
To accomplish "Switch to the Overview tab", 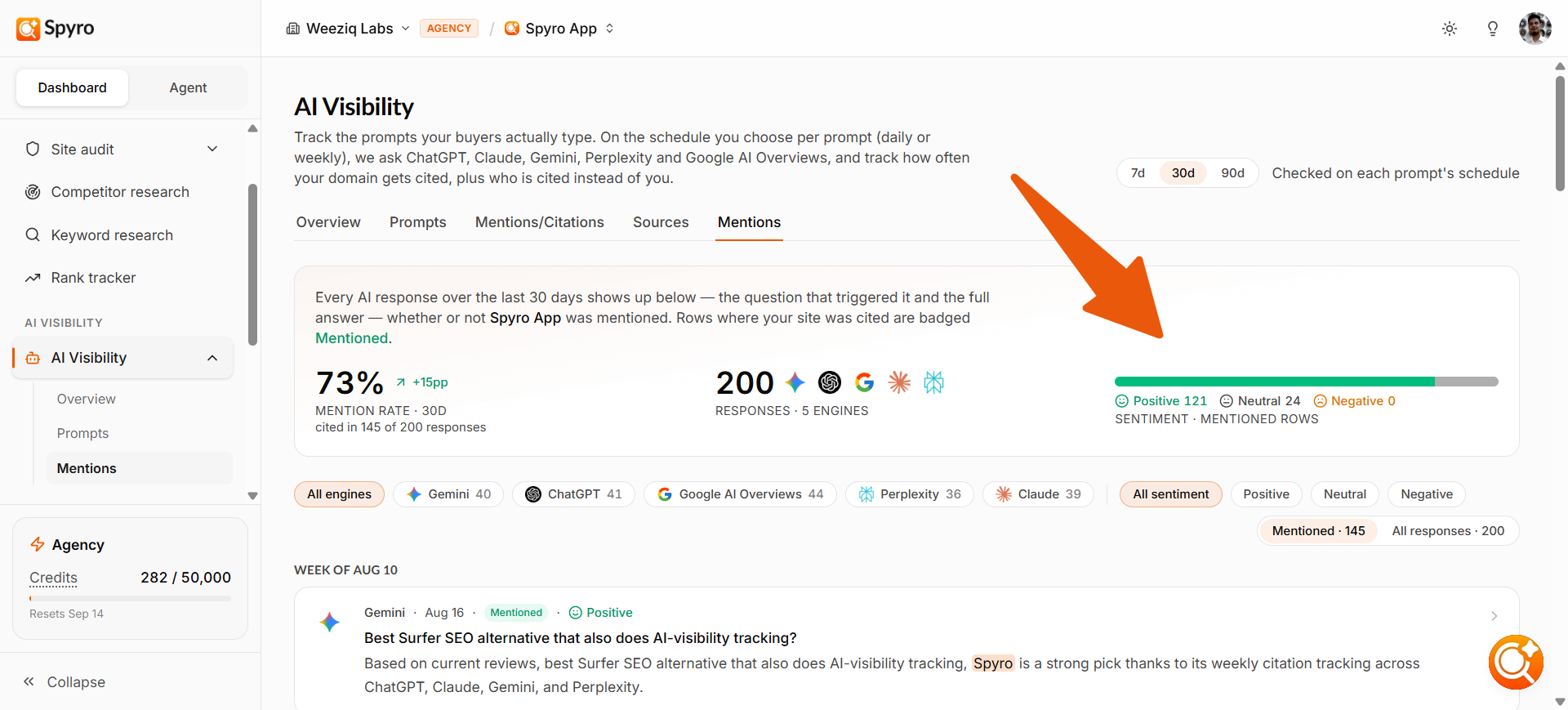I will point(328,222).
